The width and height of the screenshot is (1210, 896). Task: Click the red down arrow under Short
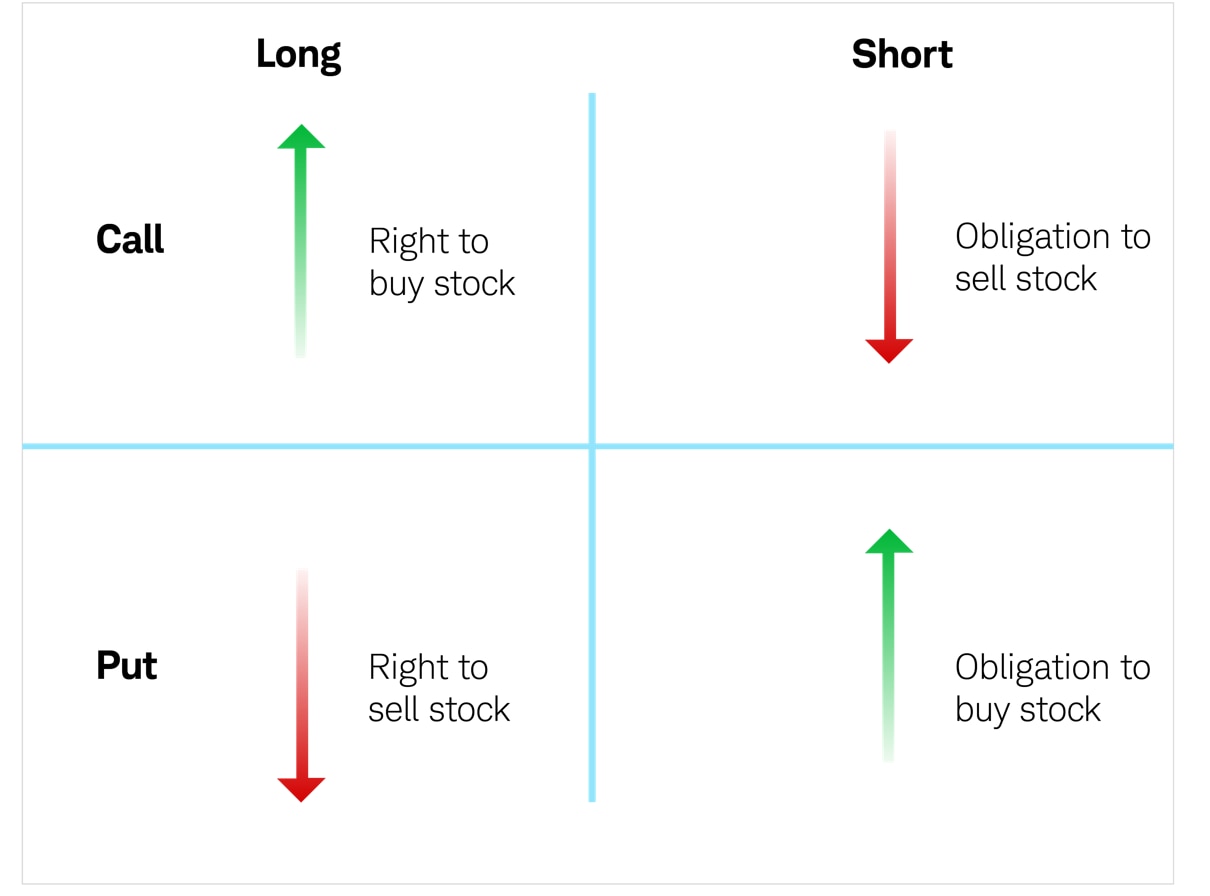point(889,250)
